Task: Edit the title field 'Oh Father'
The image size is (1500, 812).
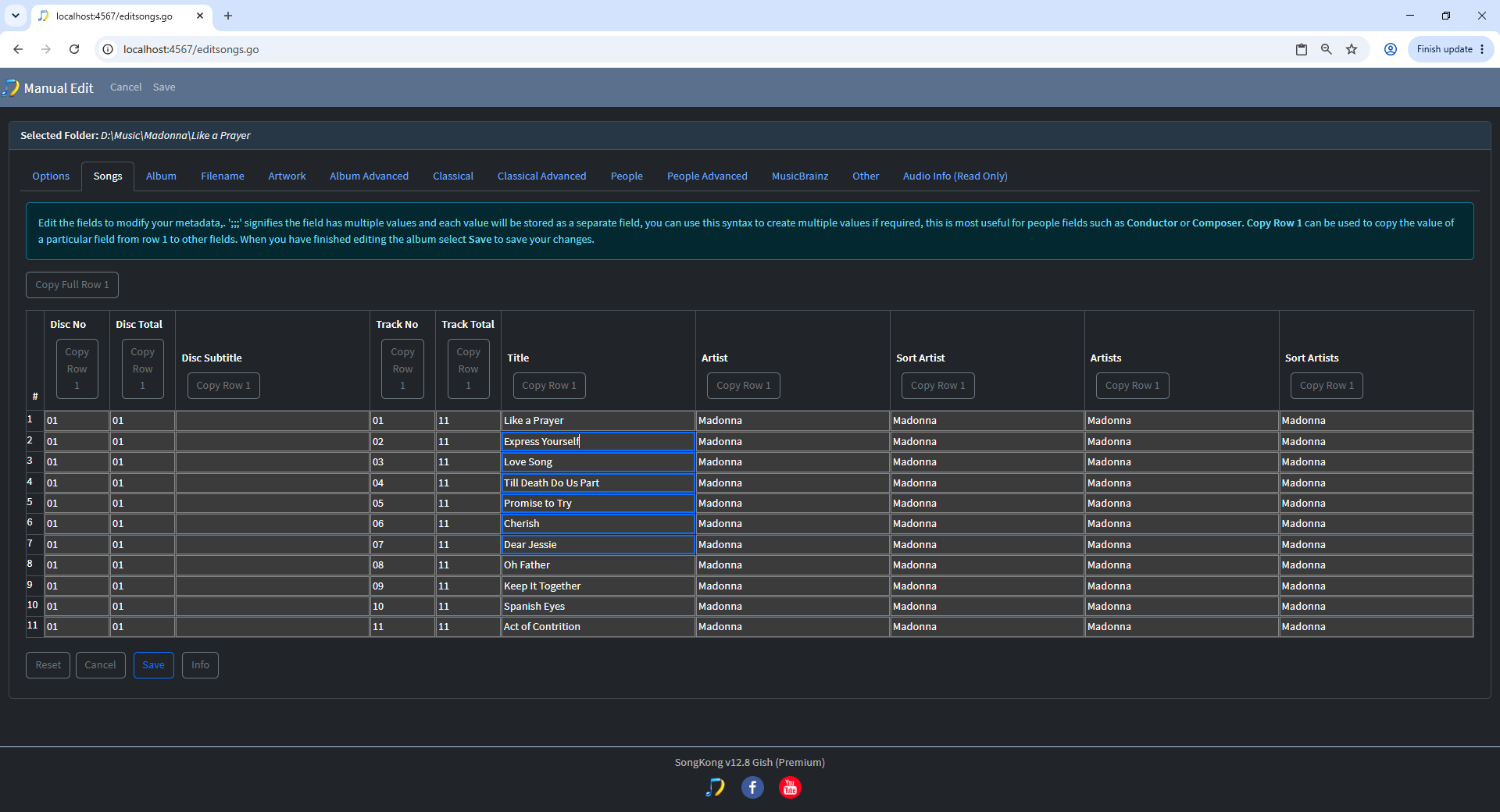Action: pyautogui.click(x=598, y=565)
